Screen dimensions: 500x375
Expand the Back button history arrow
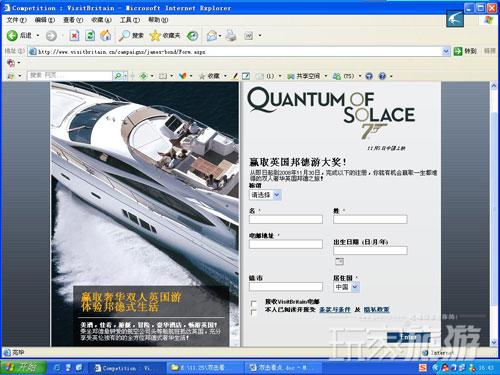pos(38,36)
